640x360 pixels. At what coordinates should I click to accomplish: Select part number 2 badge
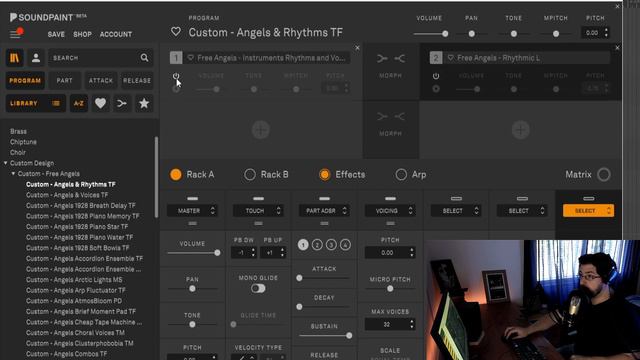[436, 58]
